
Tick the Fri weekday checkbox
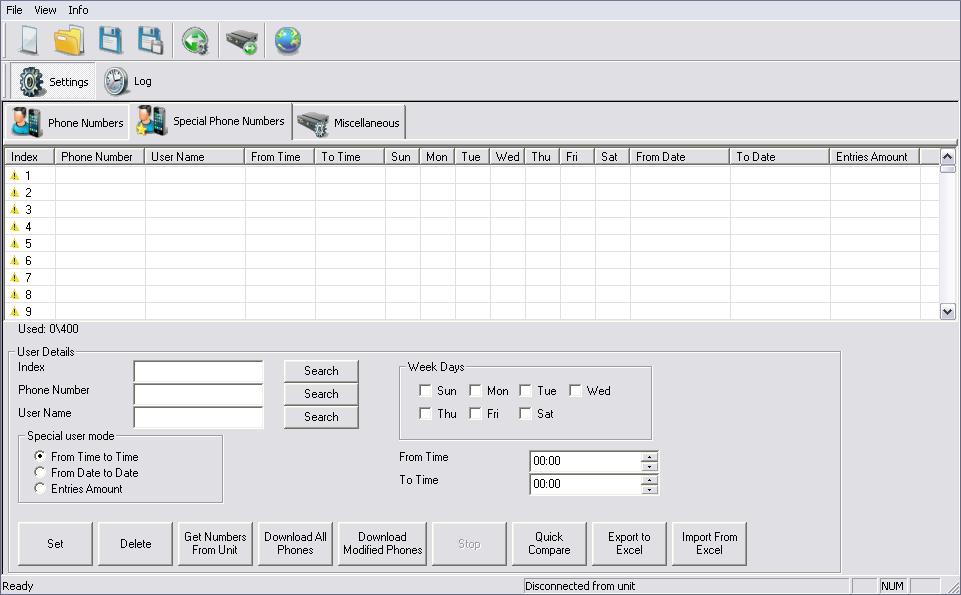coord(476,414)
